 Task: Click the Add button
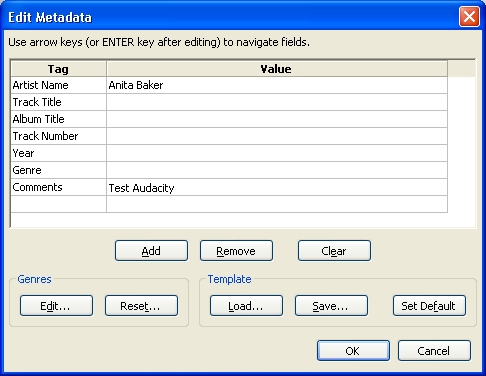(x=151, y=251)
